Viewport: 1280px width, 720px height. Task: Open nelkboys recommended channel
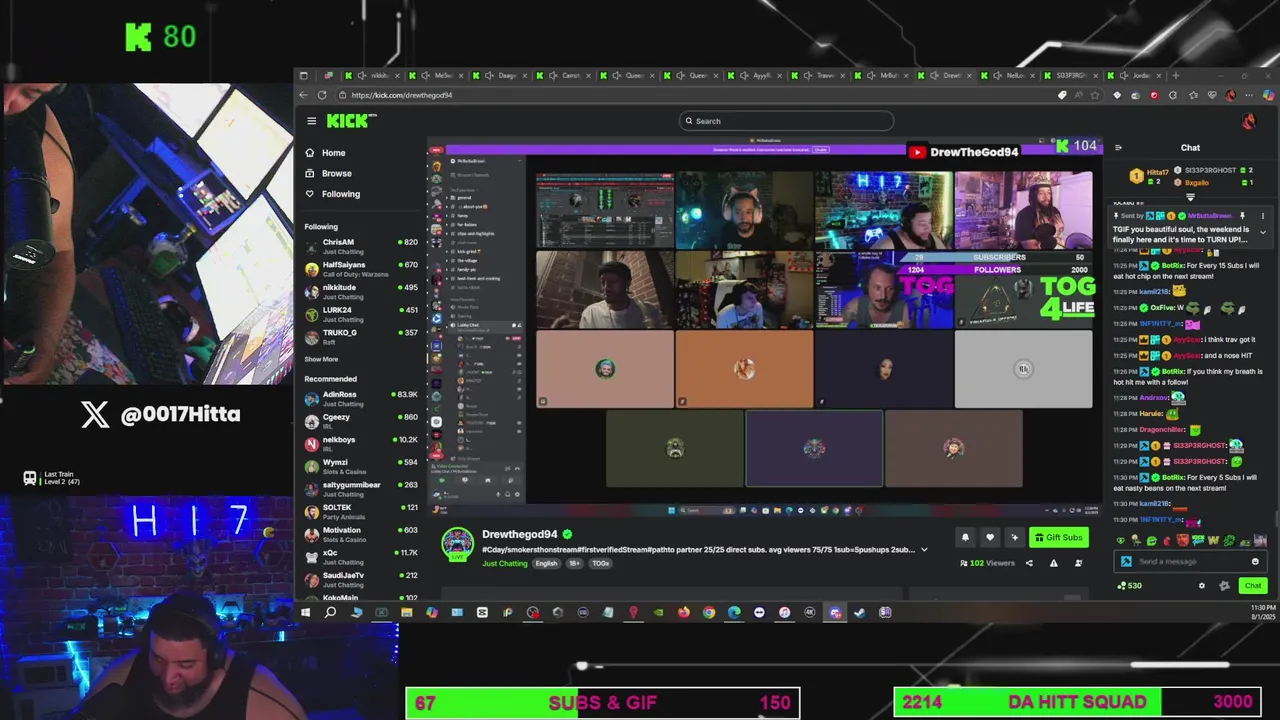click(x=360, y=443)
